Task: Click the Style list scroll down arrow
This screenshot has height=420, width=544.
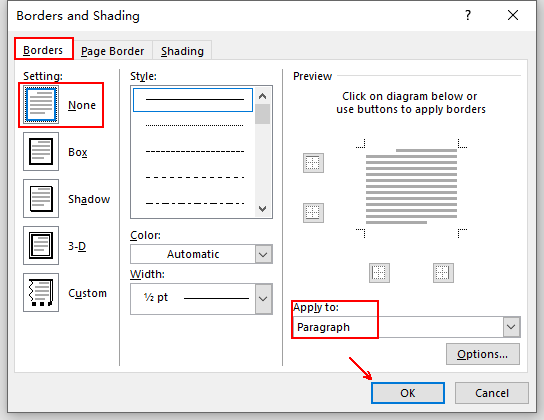Action: click(263, 209)
